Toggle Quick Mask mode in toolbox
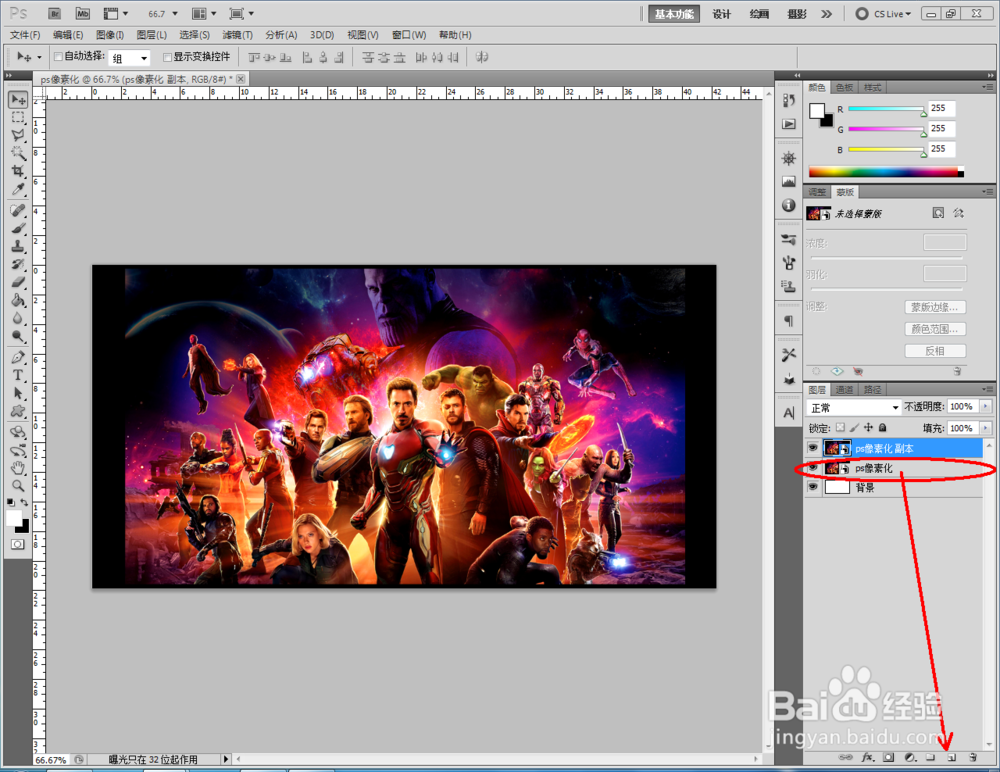This screenshot has height=772, width=1000. click(x=18, y=544)
